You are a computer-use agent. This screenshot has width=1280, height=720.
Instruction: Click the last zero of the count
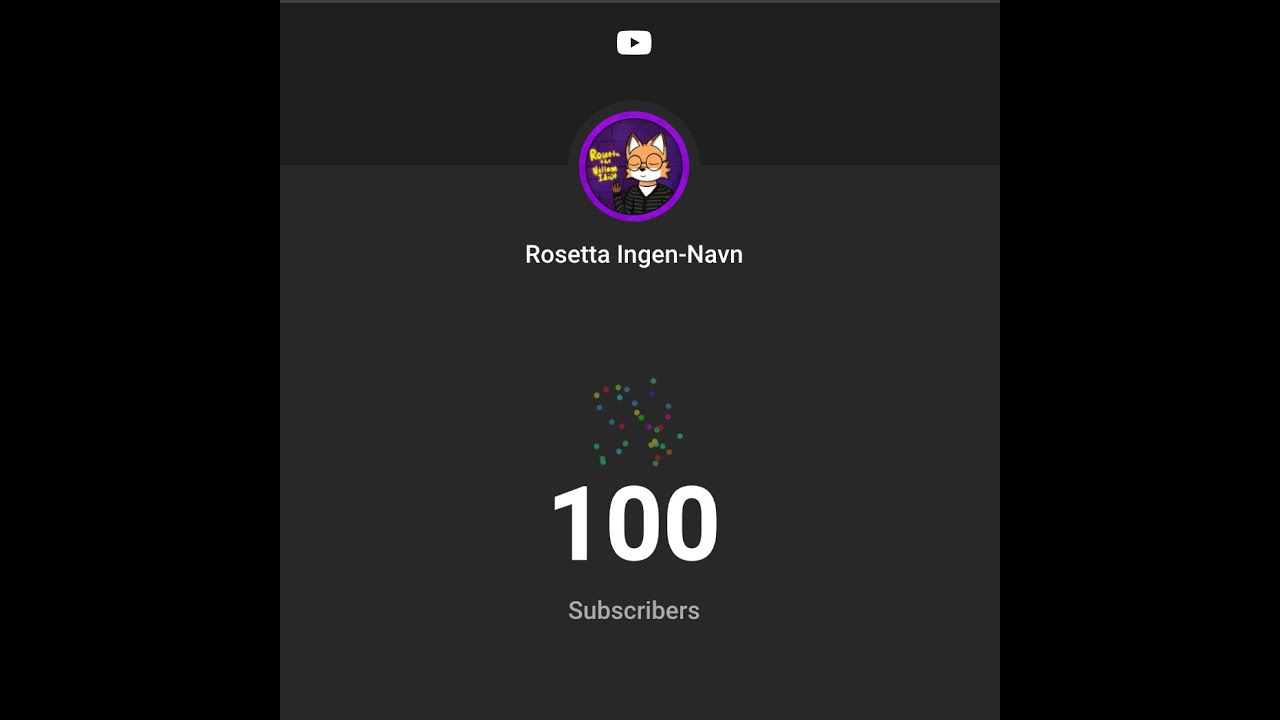[692, 525]
